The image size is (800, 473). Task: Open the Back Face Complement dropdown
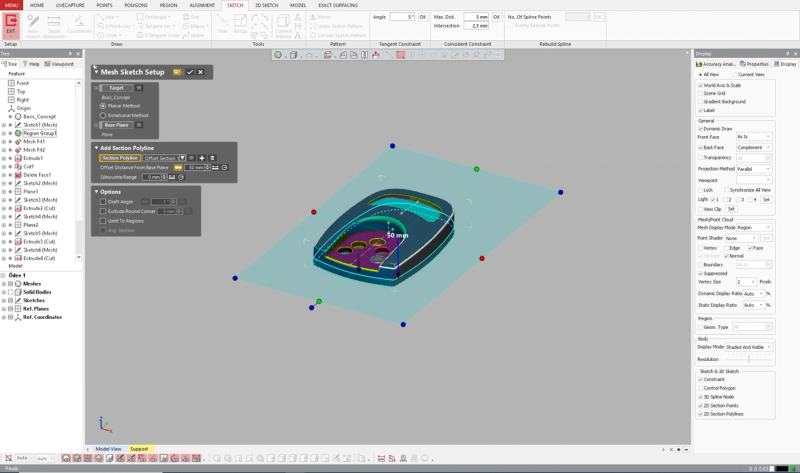pyautogui.click(x=754, y=147)
